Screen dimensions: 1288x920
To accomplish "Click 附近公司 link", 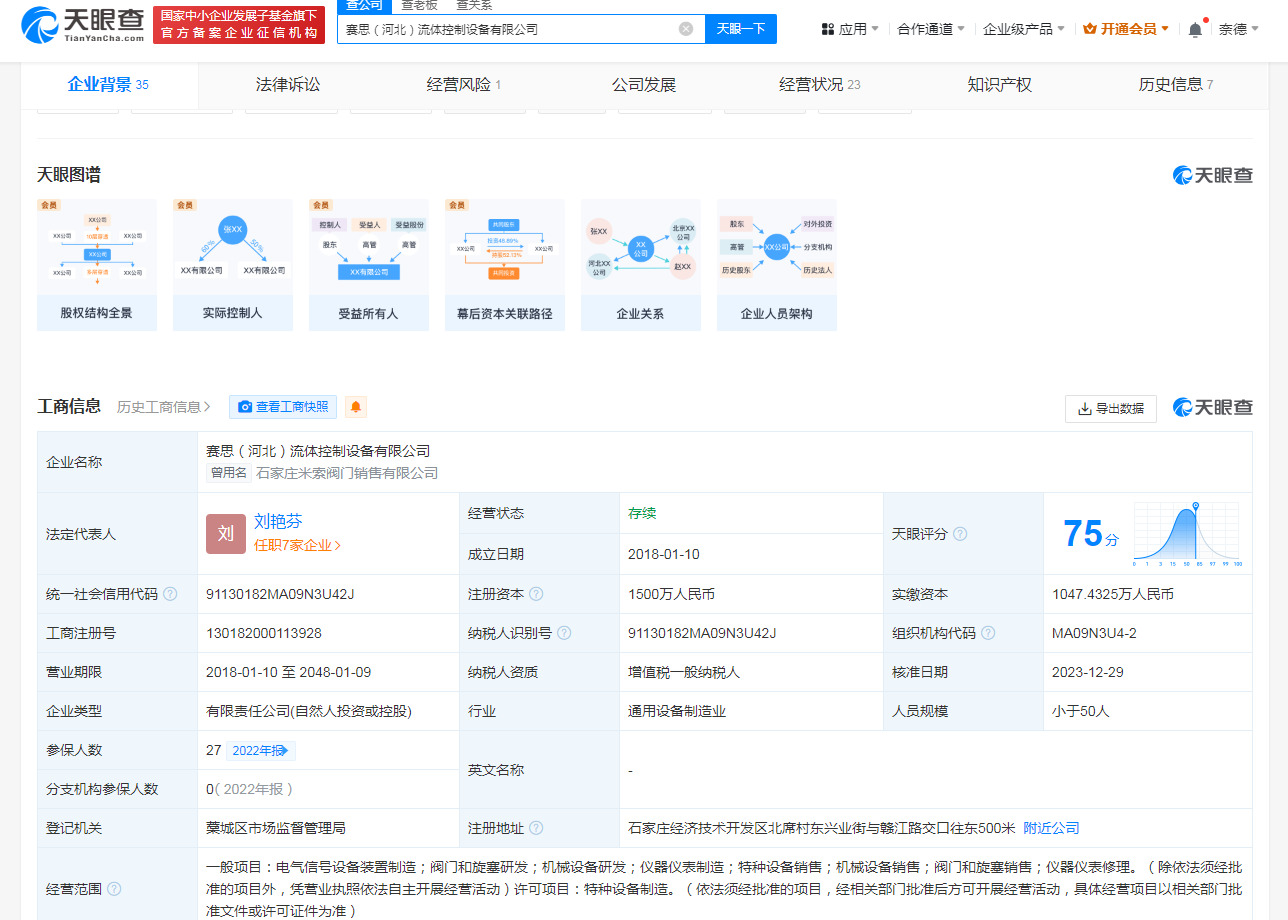I will (x=1052, y=828).
